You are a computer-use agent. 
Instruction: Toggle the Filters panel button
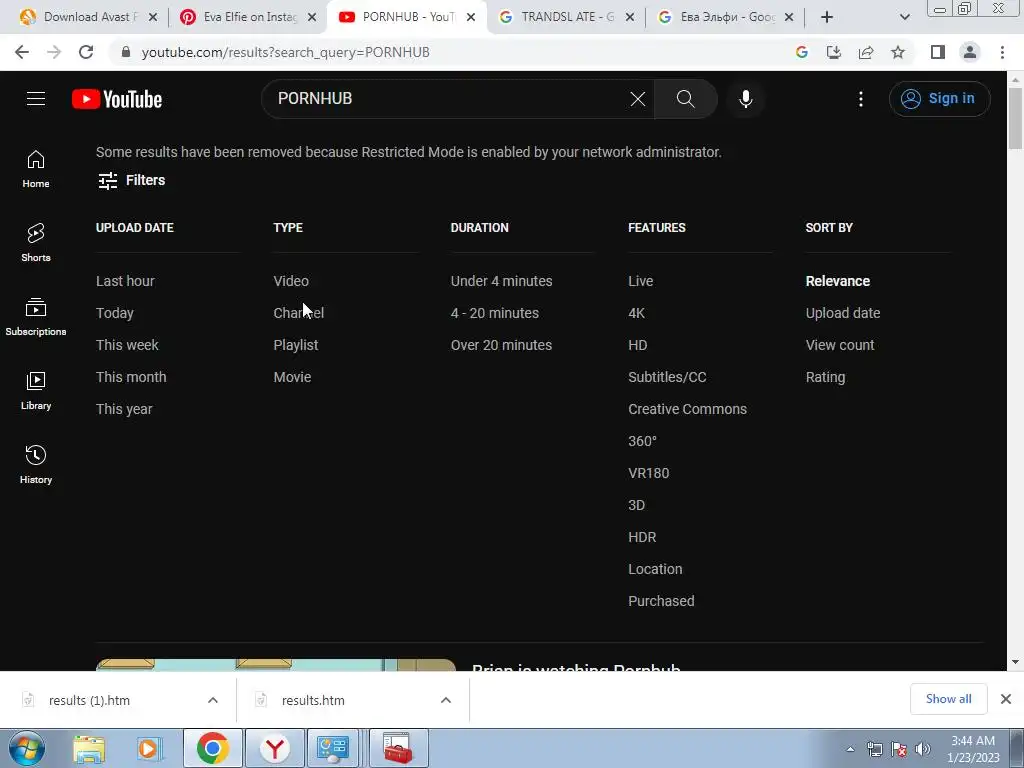click(131, 180)
